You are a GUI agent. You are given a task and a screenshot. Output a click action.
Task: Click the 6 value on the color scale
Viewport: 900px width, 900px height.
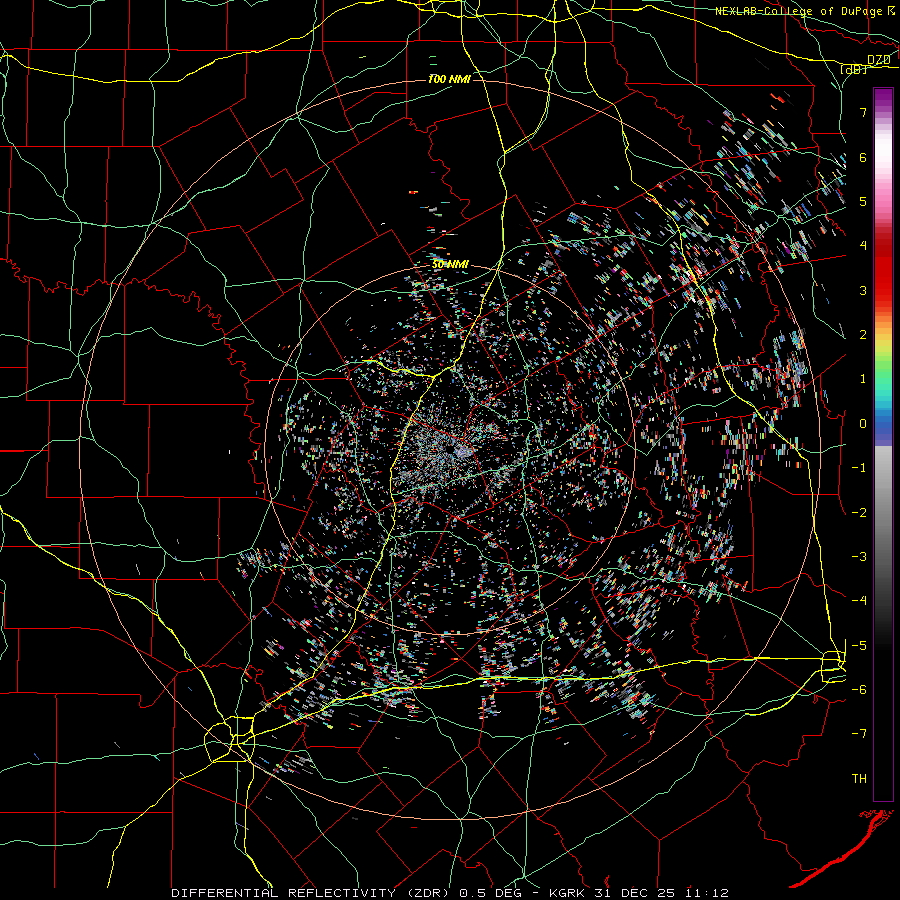coord(863,157)
